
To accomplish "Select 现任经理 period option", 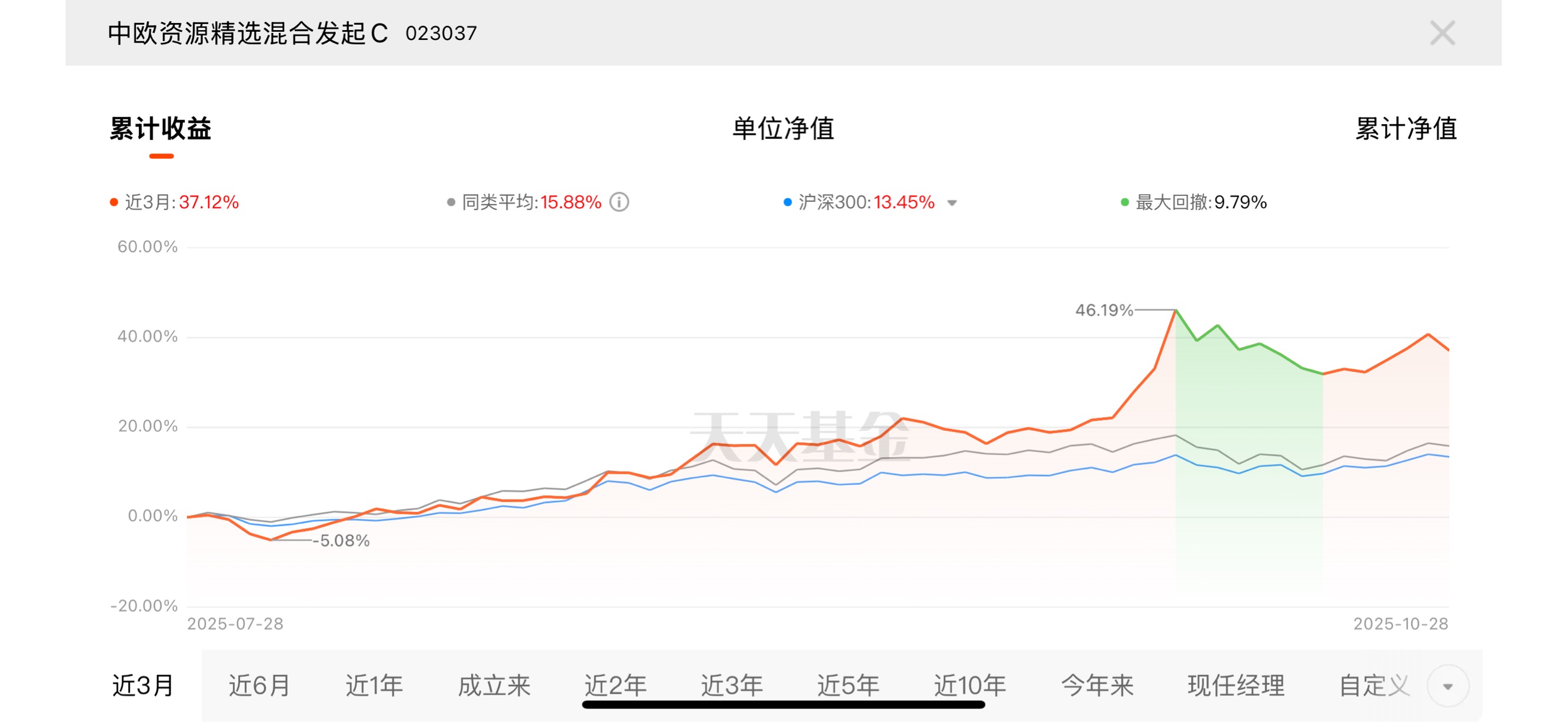I will pos(1236,686).
